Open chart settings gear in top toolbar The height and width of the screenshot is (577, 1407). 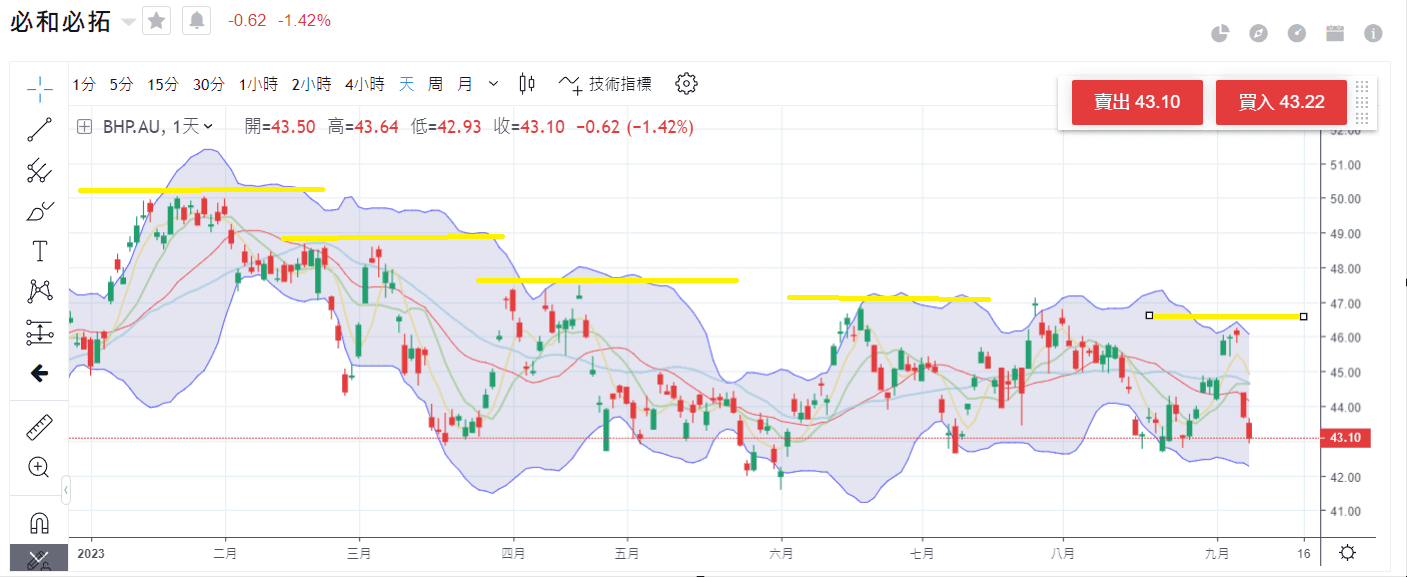(x=686, y=84)
